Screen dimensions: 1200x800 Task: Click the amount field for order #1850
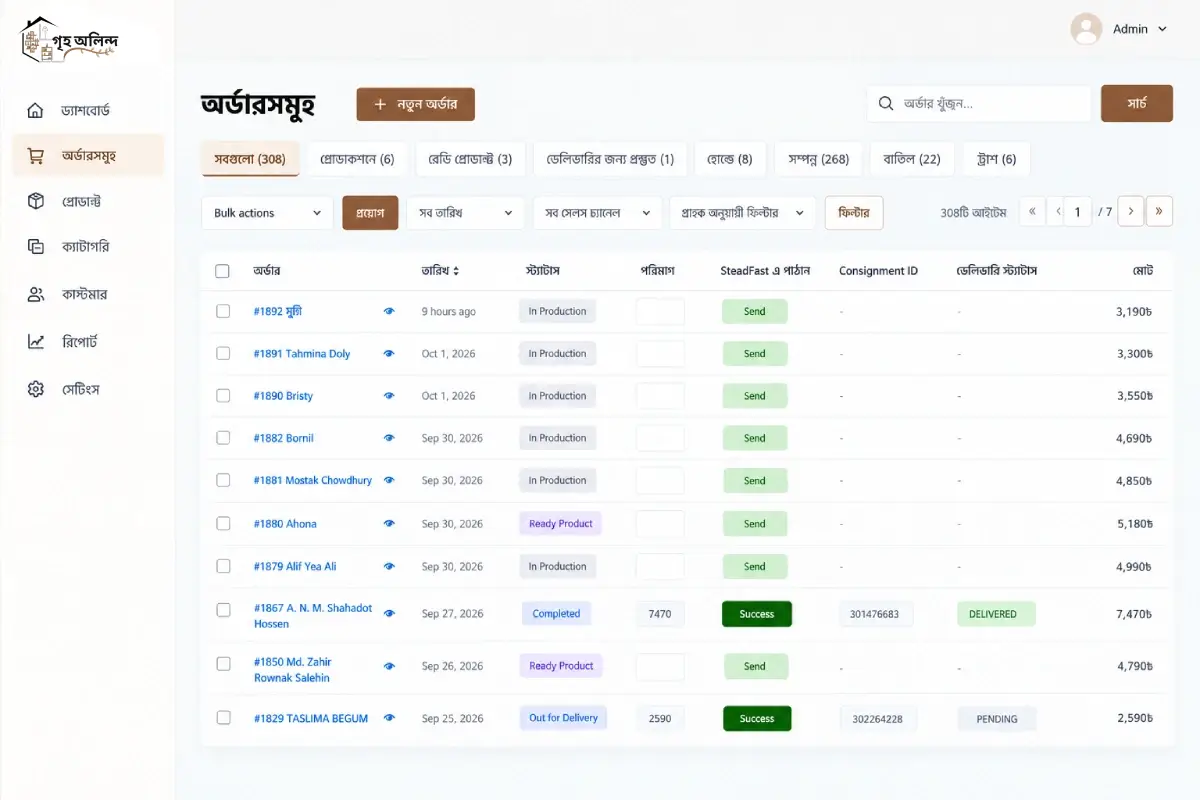[x=660, y=666]
